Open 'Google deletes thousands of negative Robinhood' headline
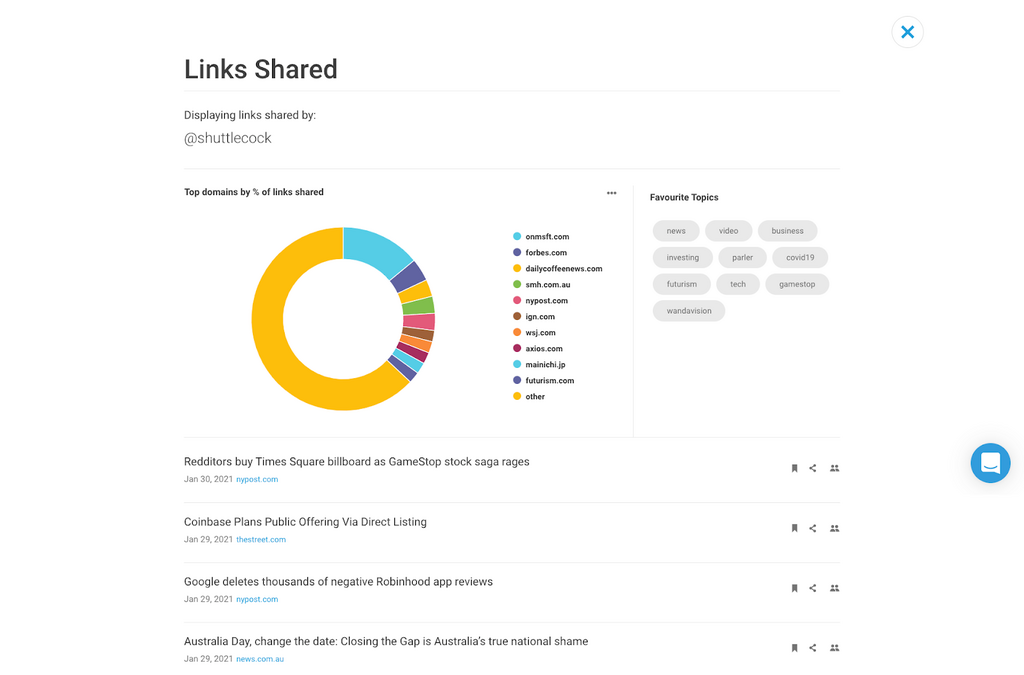 pyautogui.click(x=338, y=582)
